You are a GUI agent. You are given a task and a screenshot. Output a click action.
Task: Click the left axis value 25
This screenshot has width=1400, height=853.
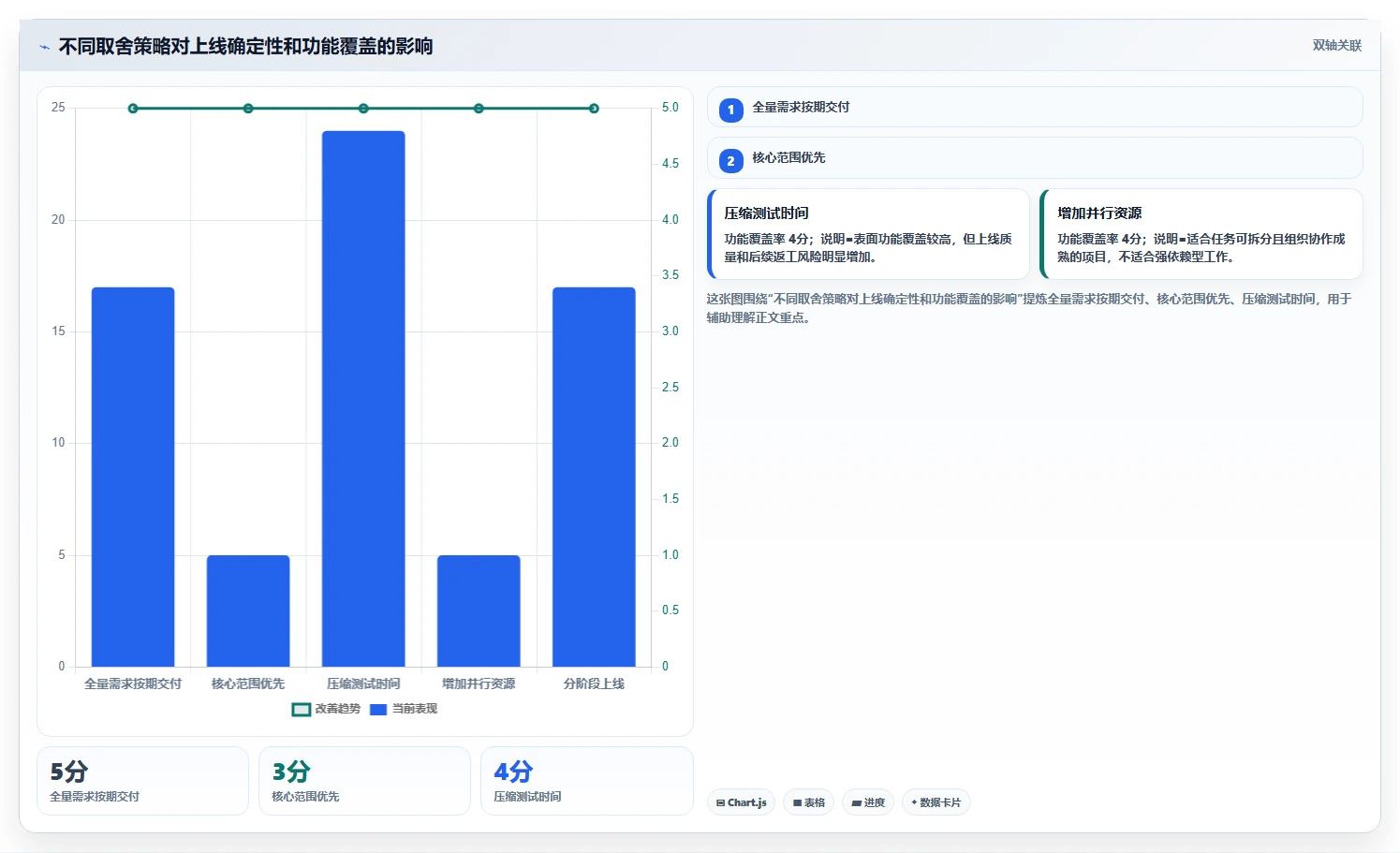(58, 108)
